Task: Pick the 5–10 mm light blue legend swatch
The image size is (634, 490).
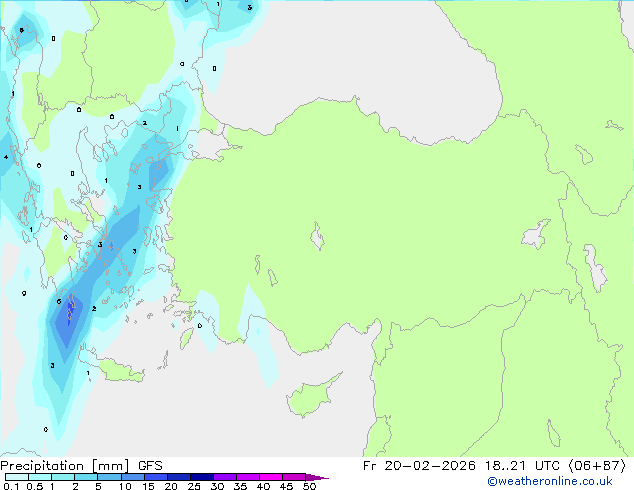Action: [x=109, y=477]
